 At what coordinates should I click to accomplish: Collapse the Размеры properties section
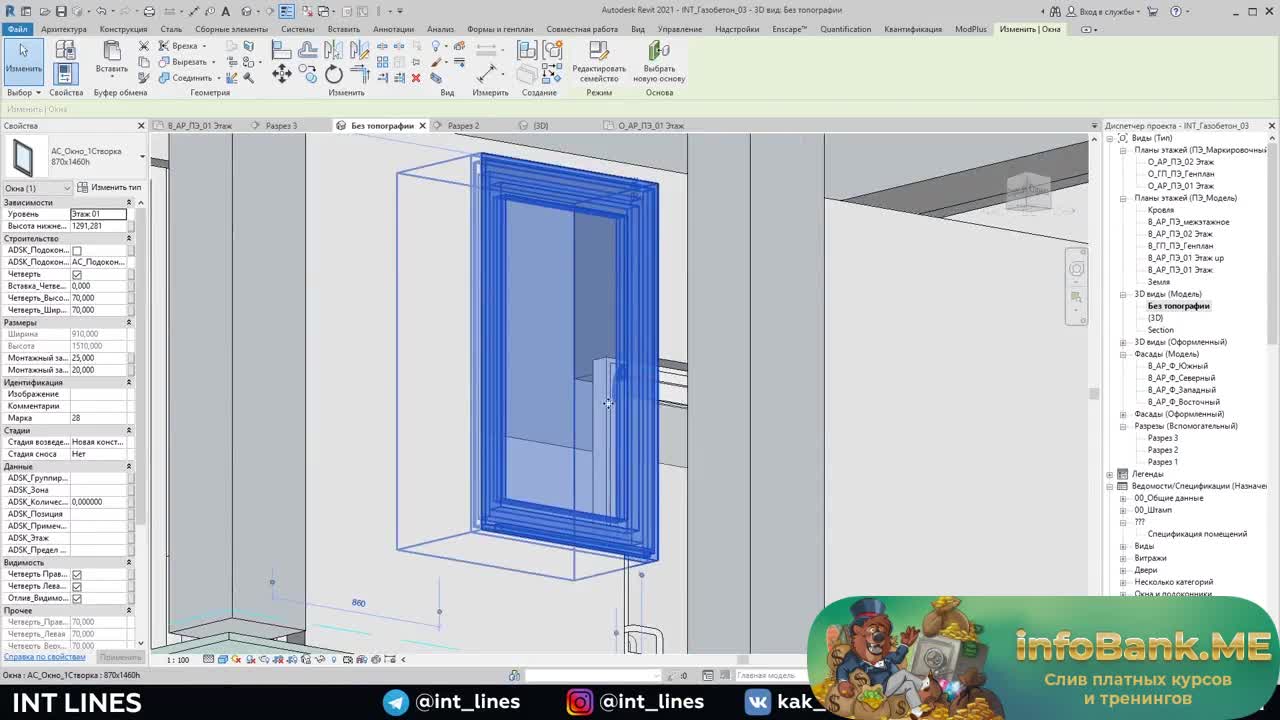click(x=128, y=322)
